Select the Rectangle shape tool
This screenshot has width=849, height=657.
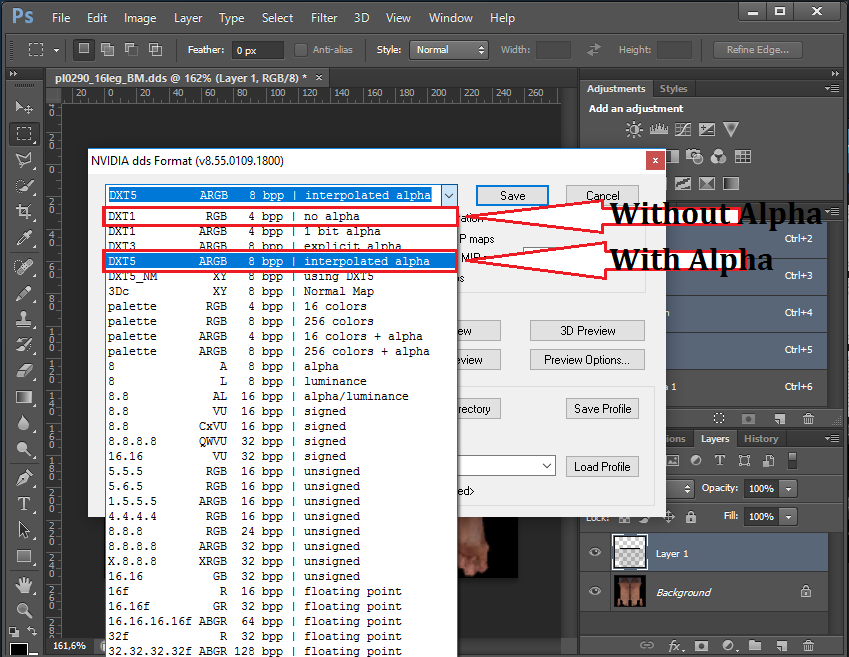24,556
